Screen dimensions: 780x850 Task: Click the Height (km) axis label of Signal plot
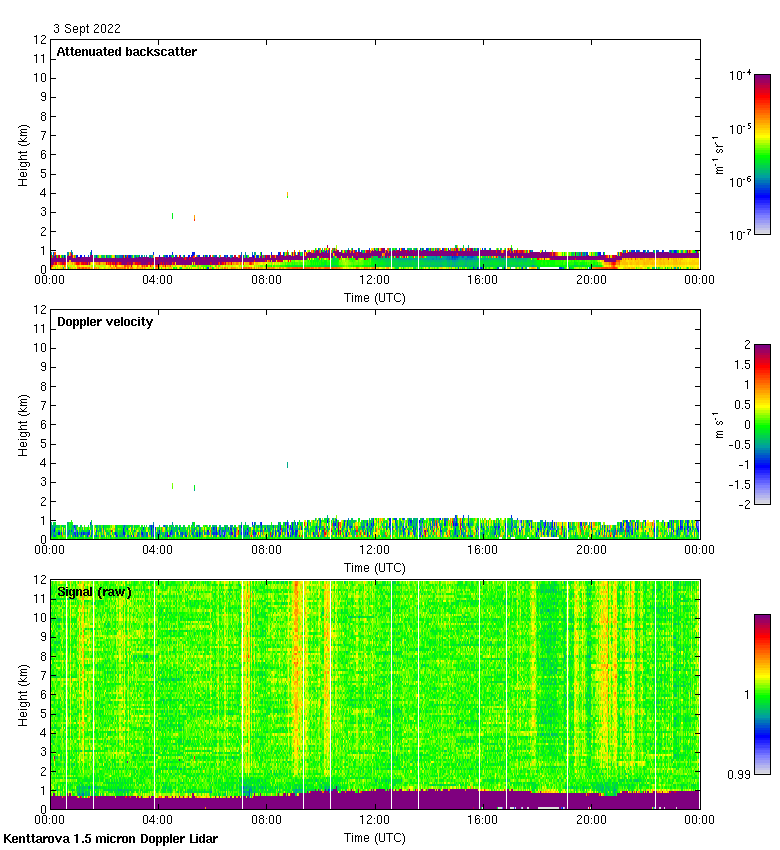pos(23,694)
